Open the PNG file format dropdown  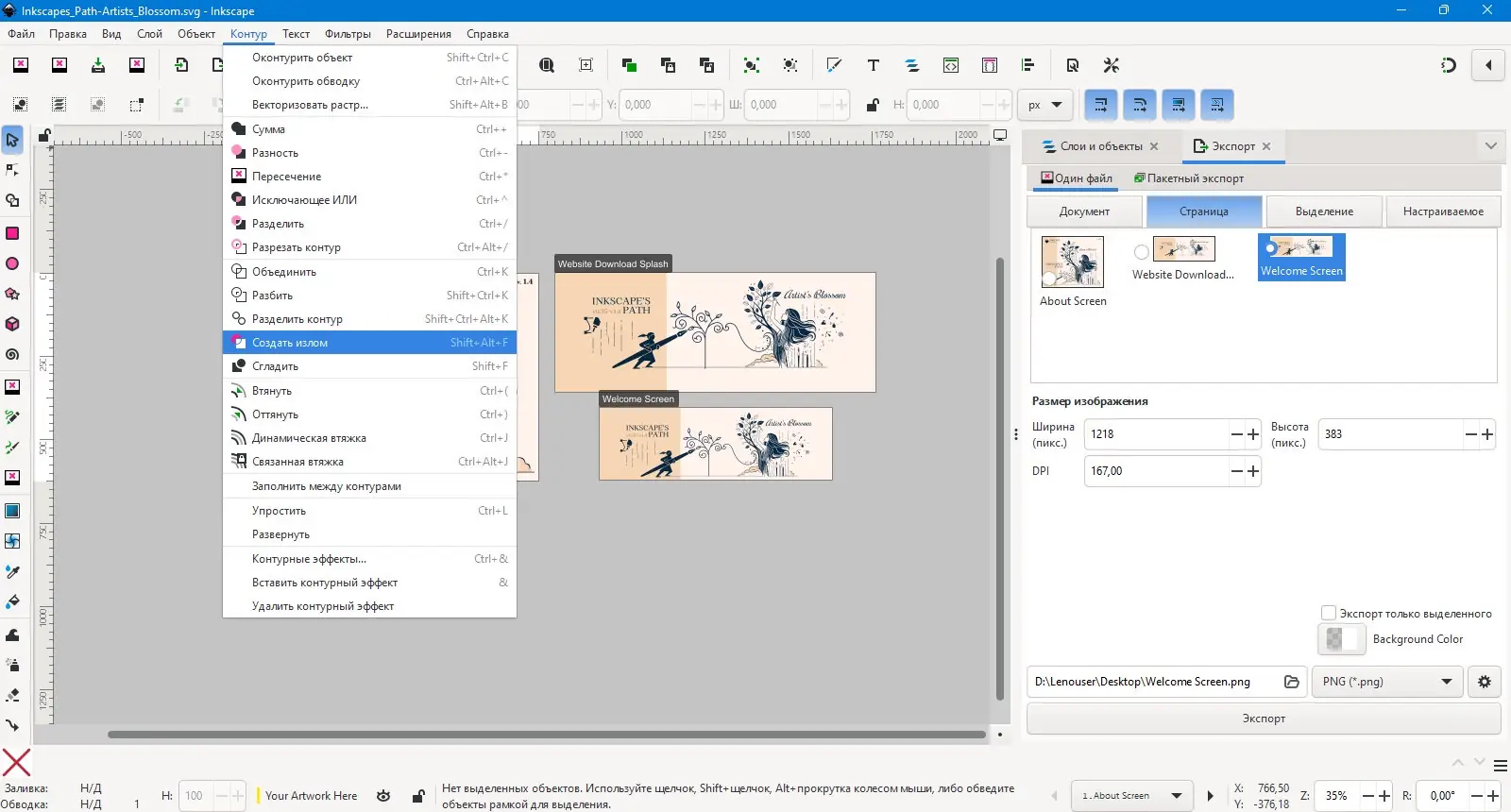[1386, 681]
